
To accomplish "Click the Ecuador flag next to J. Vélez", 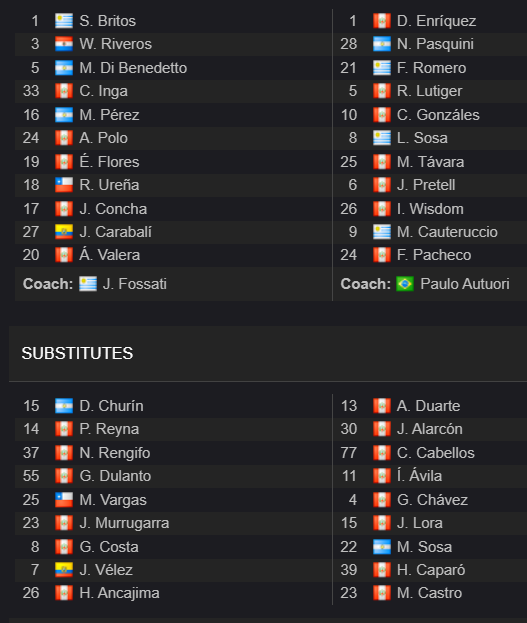I will tap(64, 570).
